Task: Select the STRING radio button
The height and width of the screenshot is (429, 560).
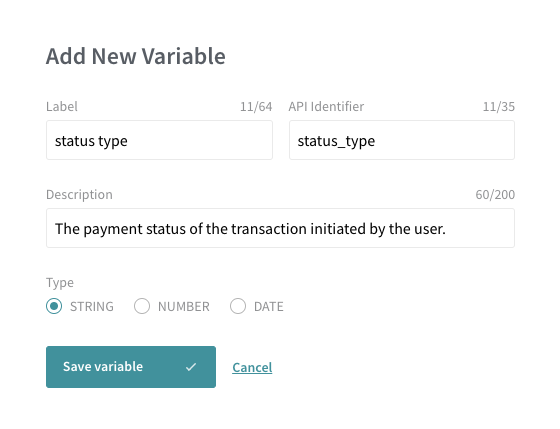Action: (54, 306)
